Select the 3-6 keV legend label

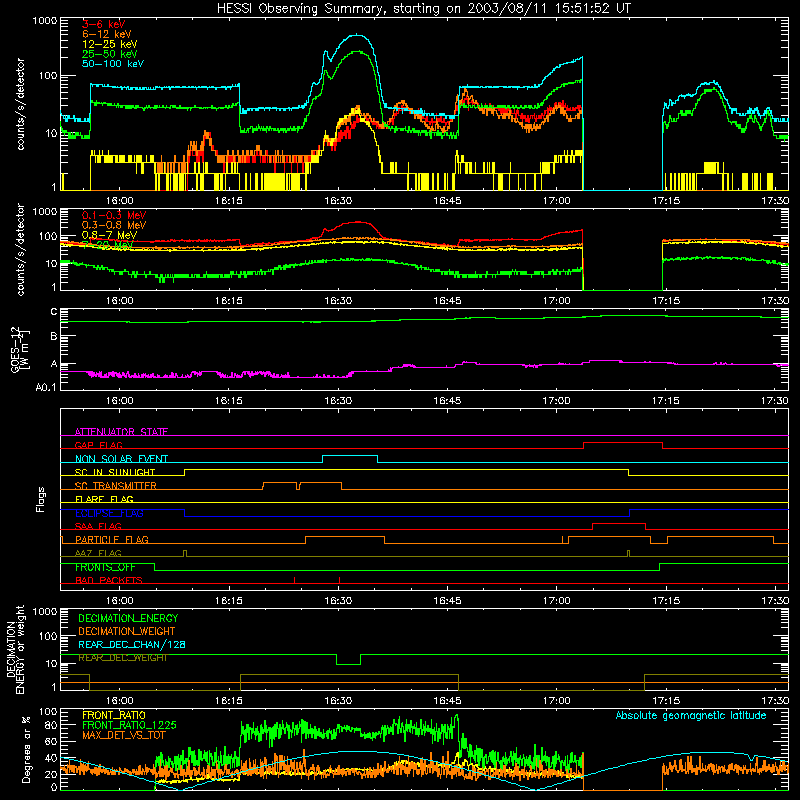pyautogui.click(x=103, y=24)
